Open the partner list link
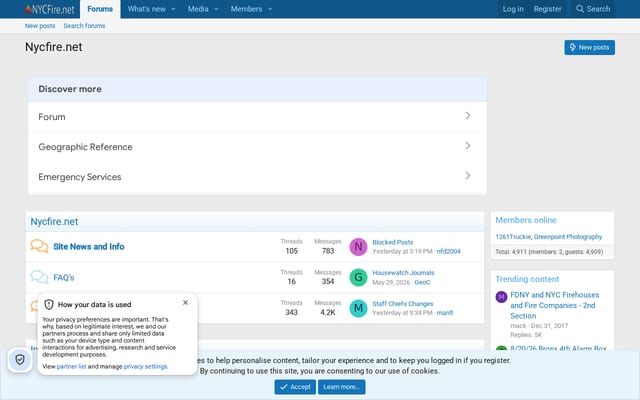This screenshot has width=640, height=400. pyautogui.click(x=71, y=367)
